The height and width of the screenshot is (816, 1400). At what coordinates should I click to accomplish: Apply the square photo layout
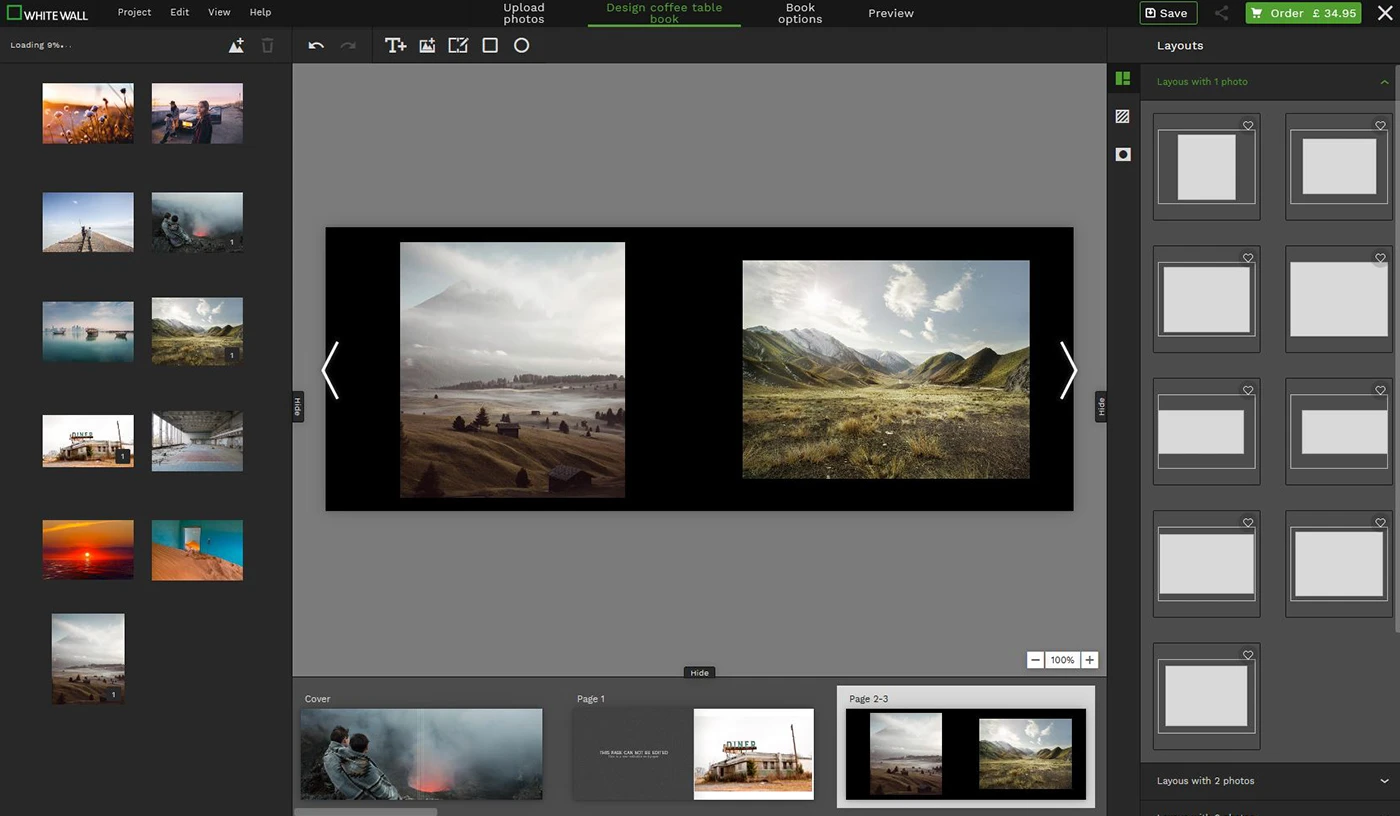pos(1206,167)
